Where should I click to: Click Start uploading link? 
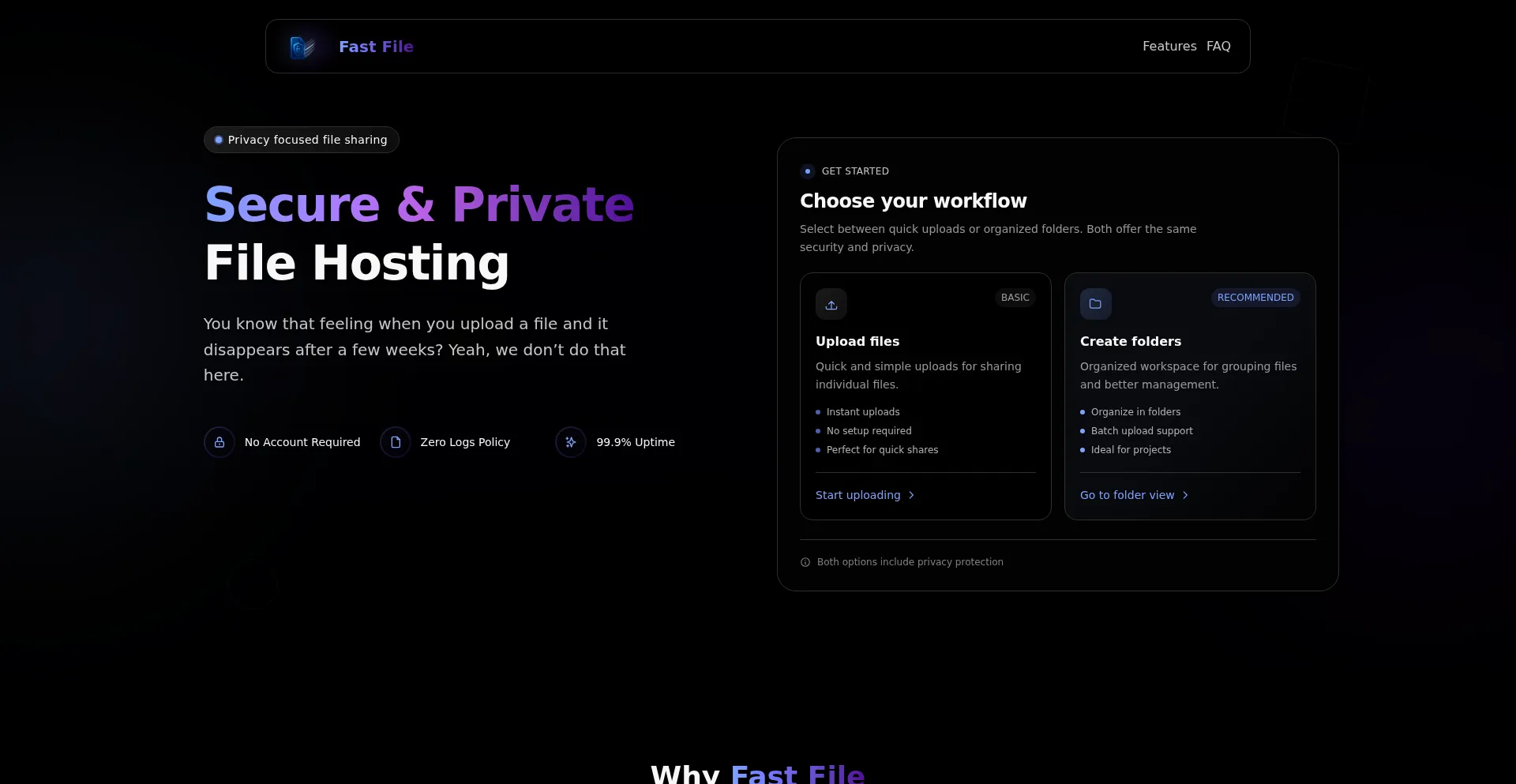coord(865,495)
